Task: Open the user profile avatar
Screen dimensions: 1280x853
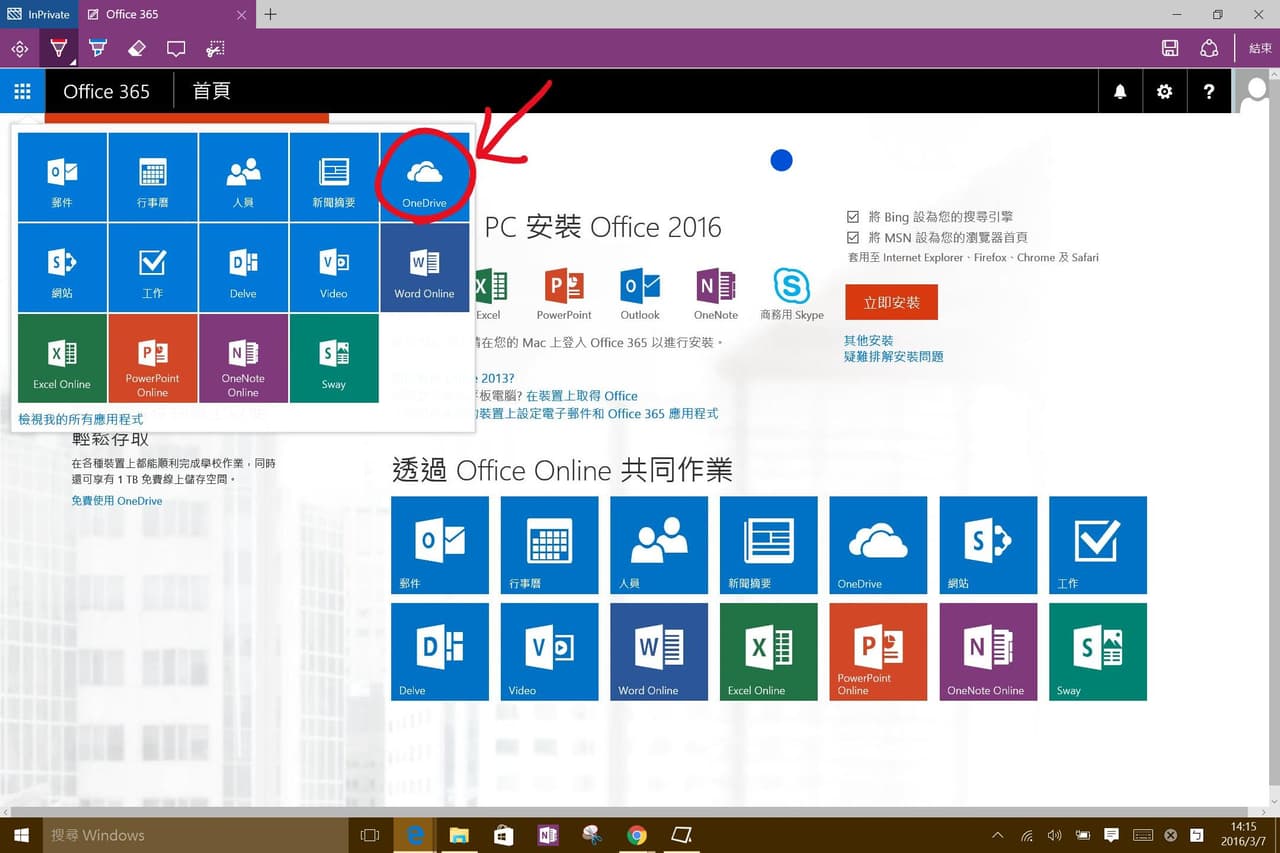Action: (1256, 91)
